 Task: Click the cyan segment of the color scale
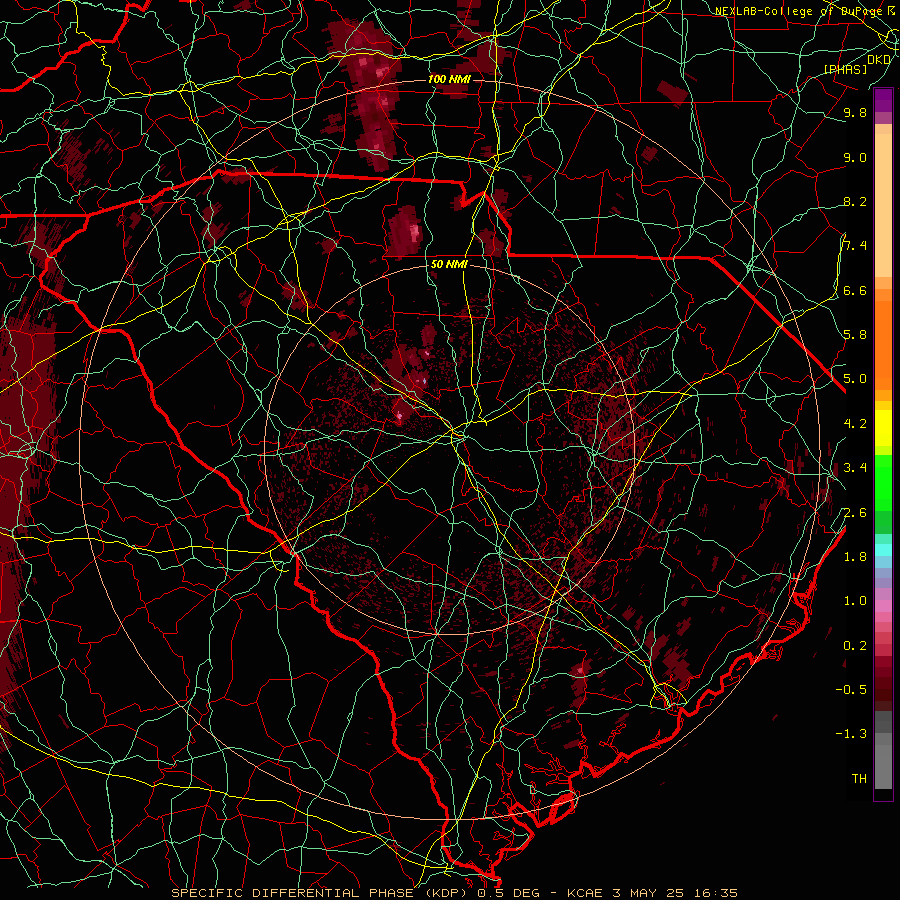coord(883,550)
